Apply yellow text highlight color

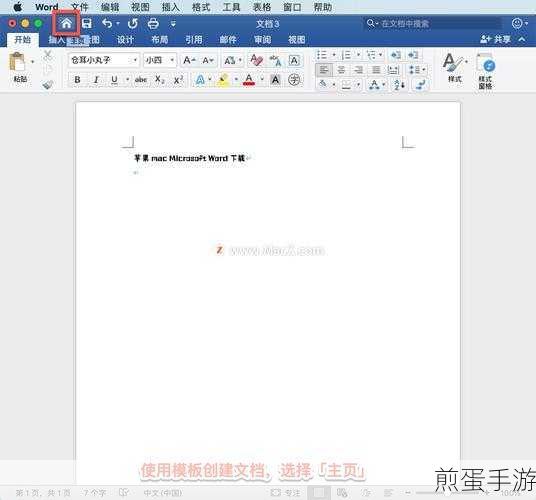click(223, 80)
